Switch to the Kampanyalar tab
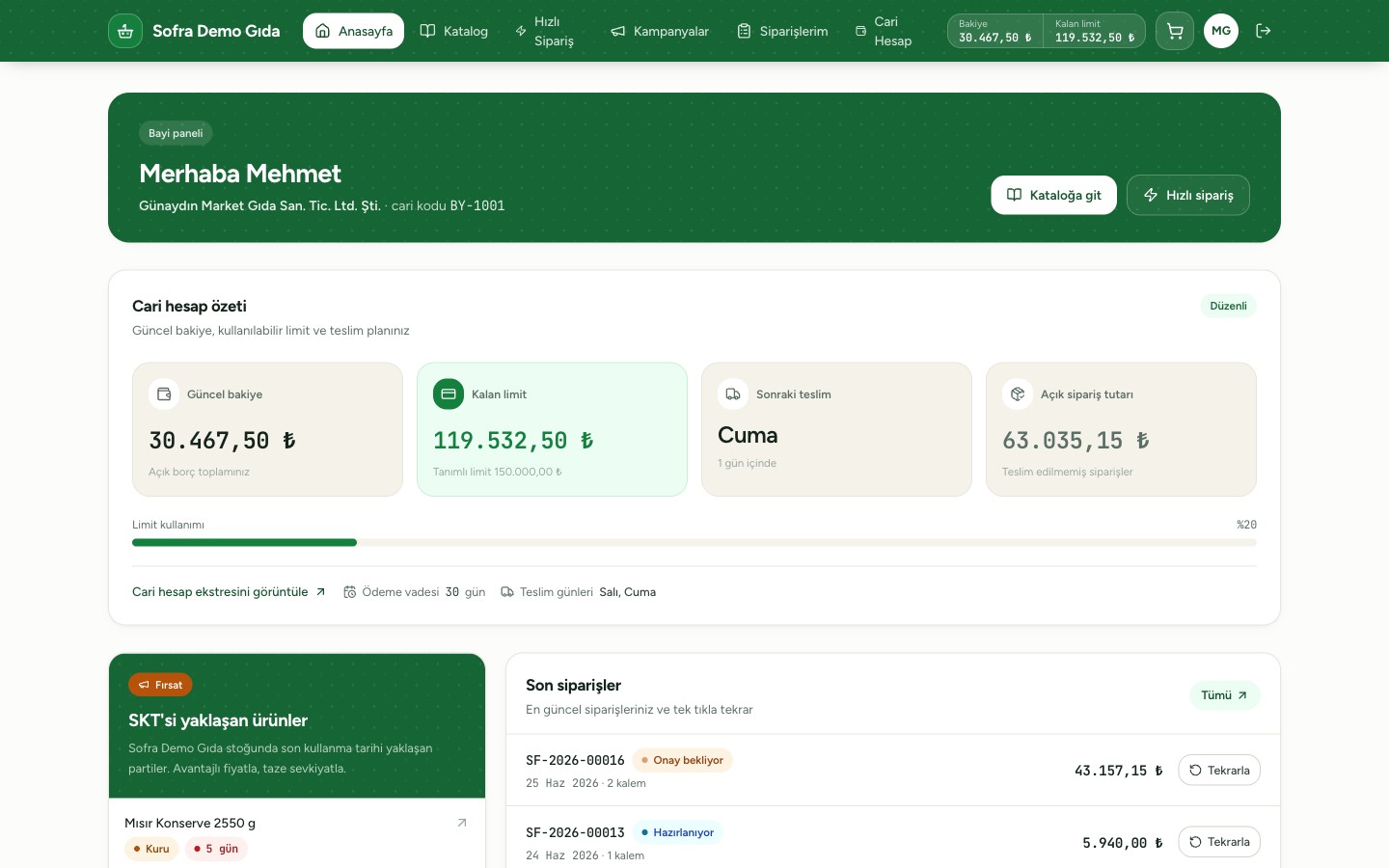 (660, 31)
